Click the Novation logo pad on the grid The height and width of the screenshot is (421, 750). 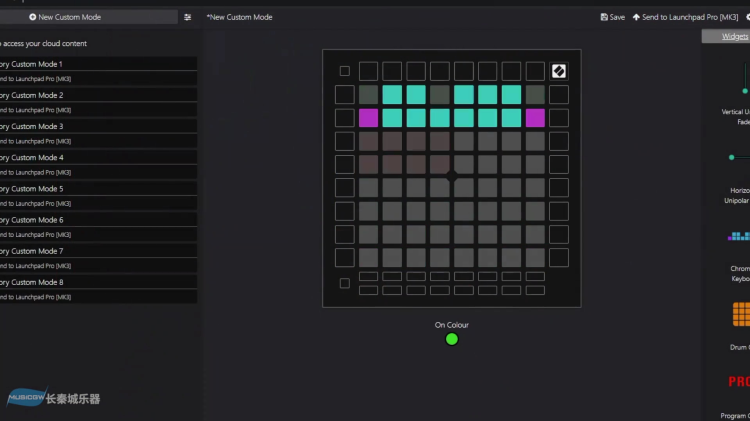tap(559, 71)
